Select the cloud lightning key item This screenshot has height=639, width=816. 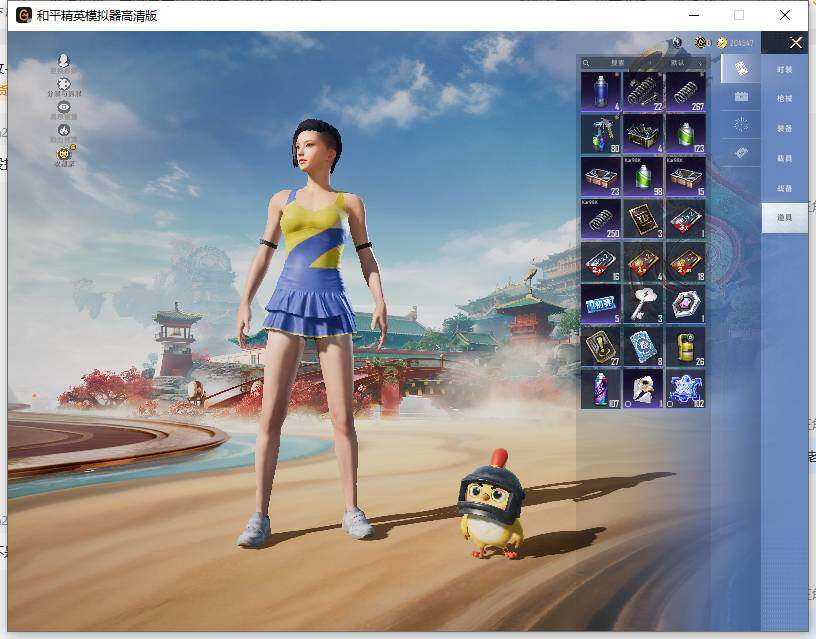643,304
